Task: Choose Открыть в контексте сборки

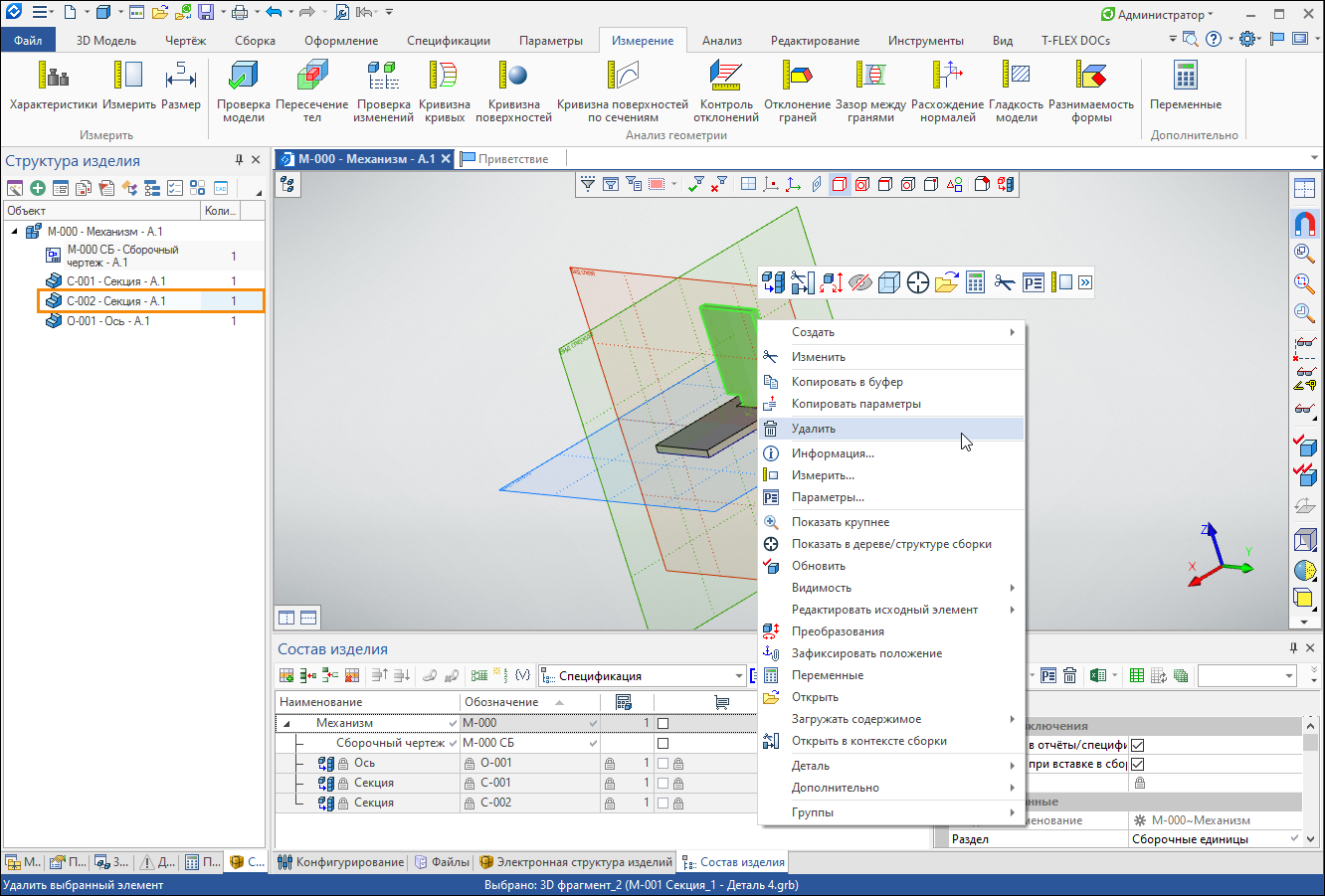Action: click(891, 741)
